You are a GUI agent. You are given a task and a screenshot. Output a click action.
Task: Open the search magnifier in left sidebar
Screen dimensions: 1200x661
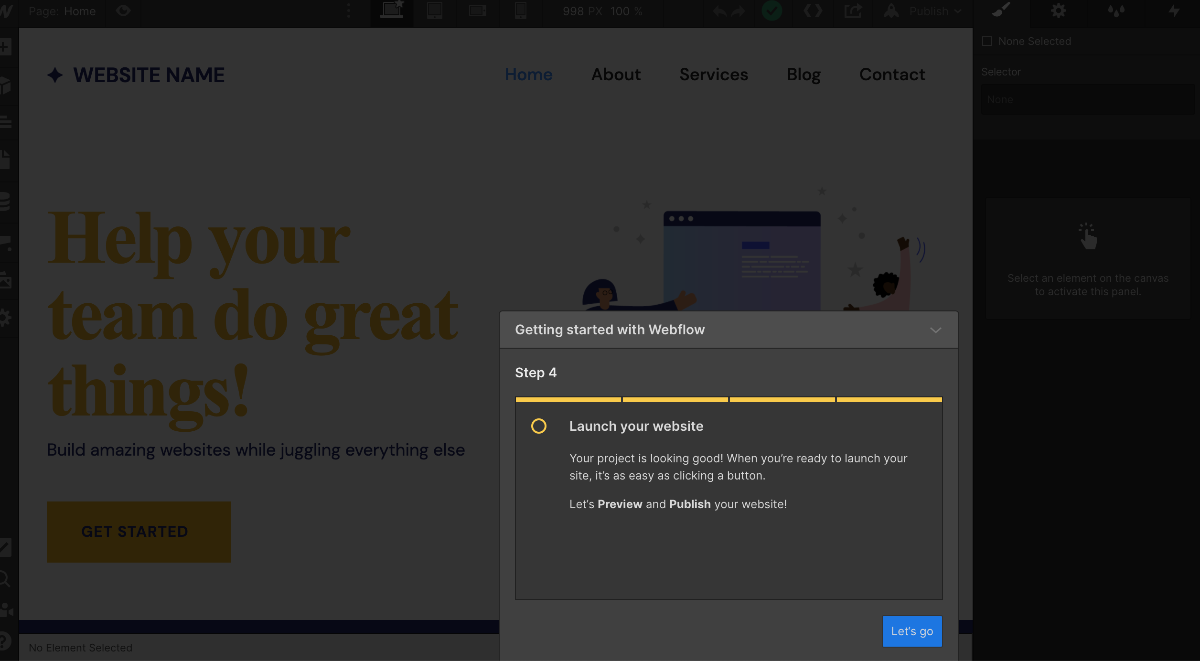point(5,578)
